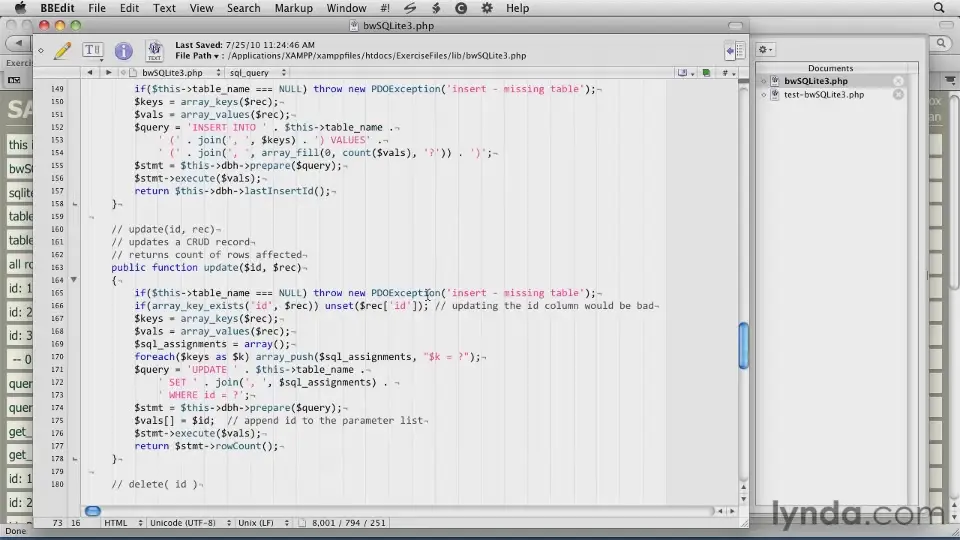Click the horizontal scroll right arrow
The image size is (960, 540).
tap(732, 511)
